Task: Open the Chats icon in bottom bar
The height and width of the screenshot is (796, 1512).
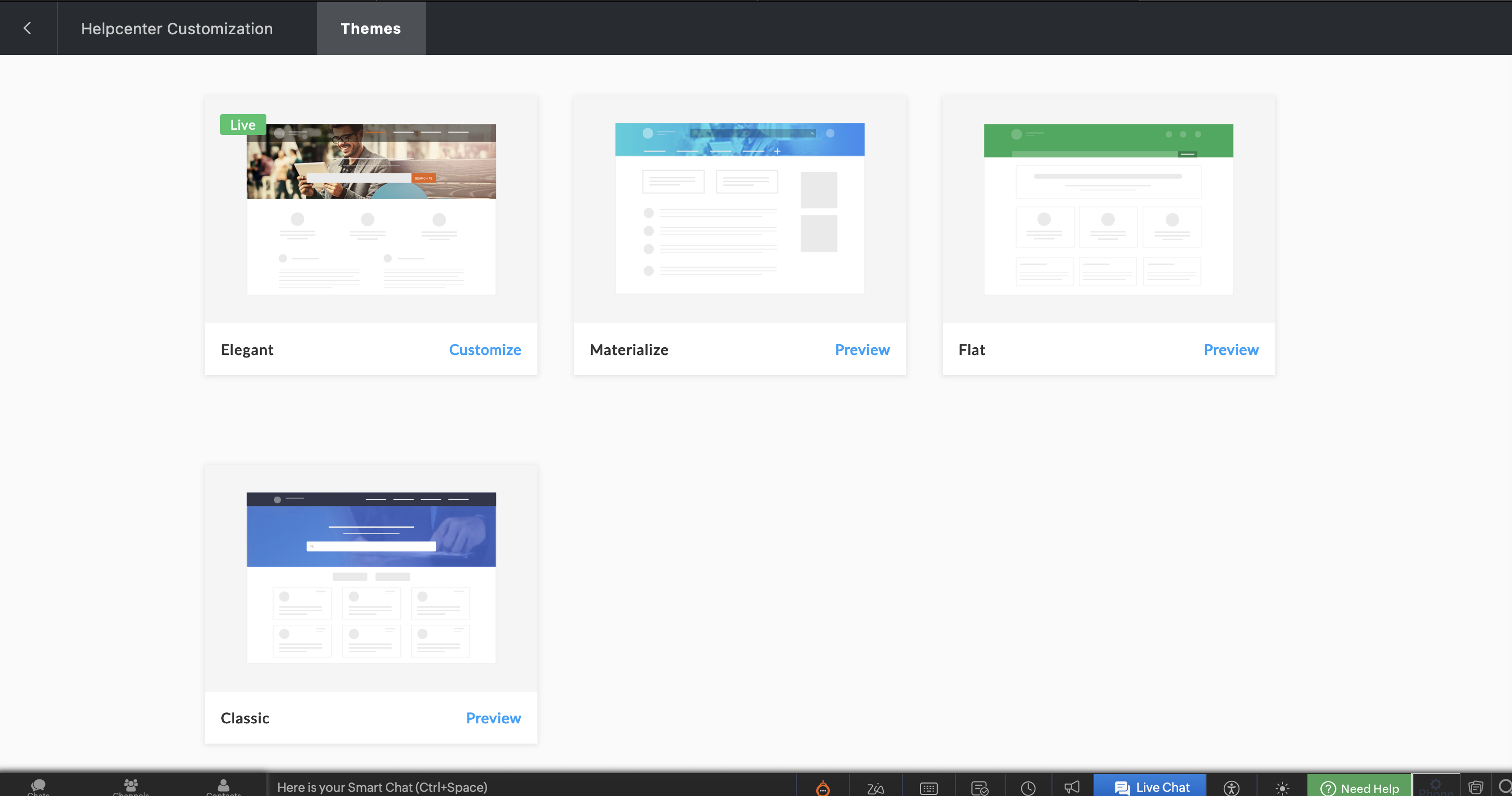Action: click(x=38, y=786)
